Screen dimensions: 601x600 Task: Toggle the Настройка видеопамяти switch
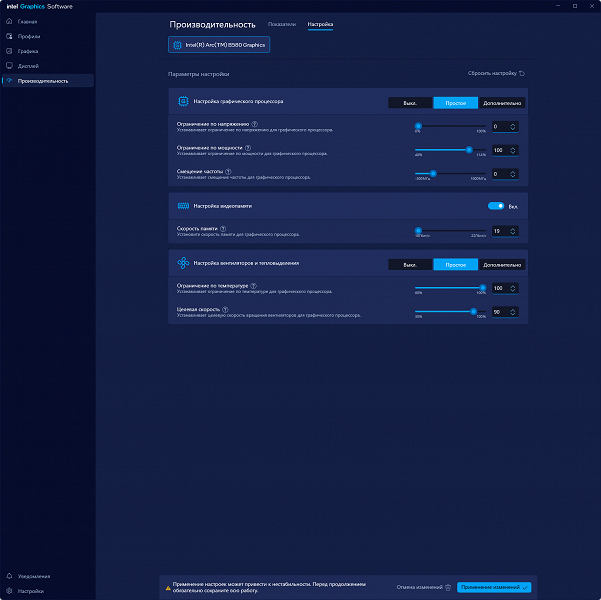tap(496, 206)
